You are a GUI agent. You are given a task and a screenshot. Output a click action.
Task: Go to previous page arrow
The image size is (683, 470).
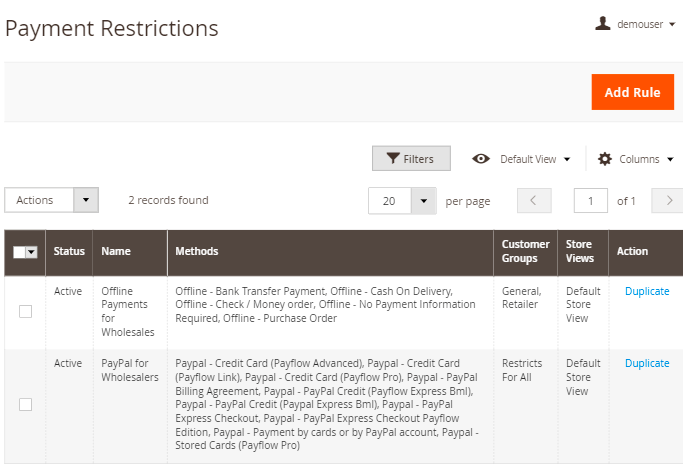(534, 201)
